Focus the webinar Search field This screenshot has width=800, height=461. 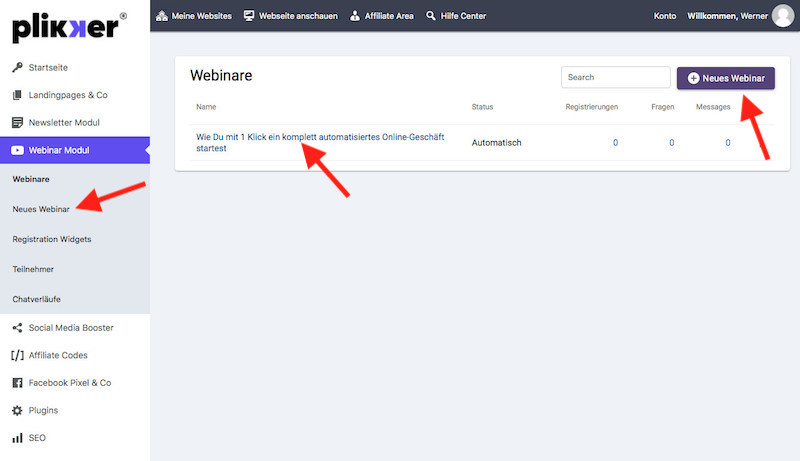[x=615, y=77]
